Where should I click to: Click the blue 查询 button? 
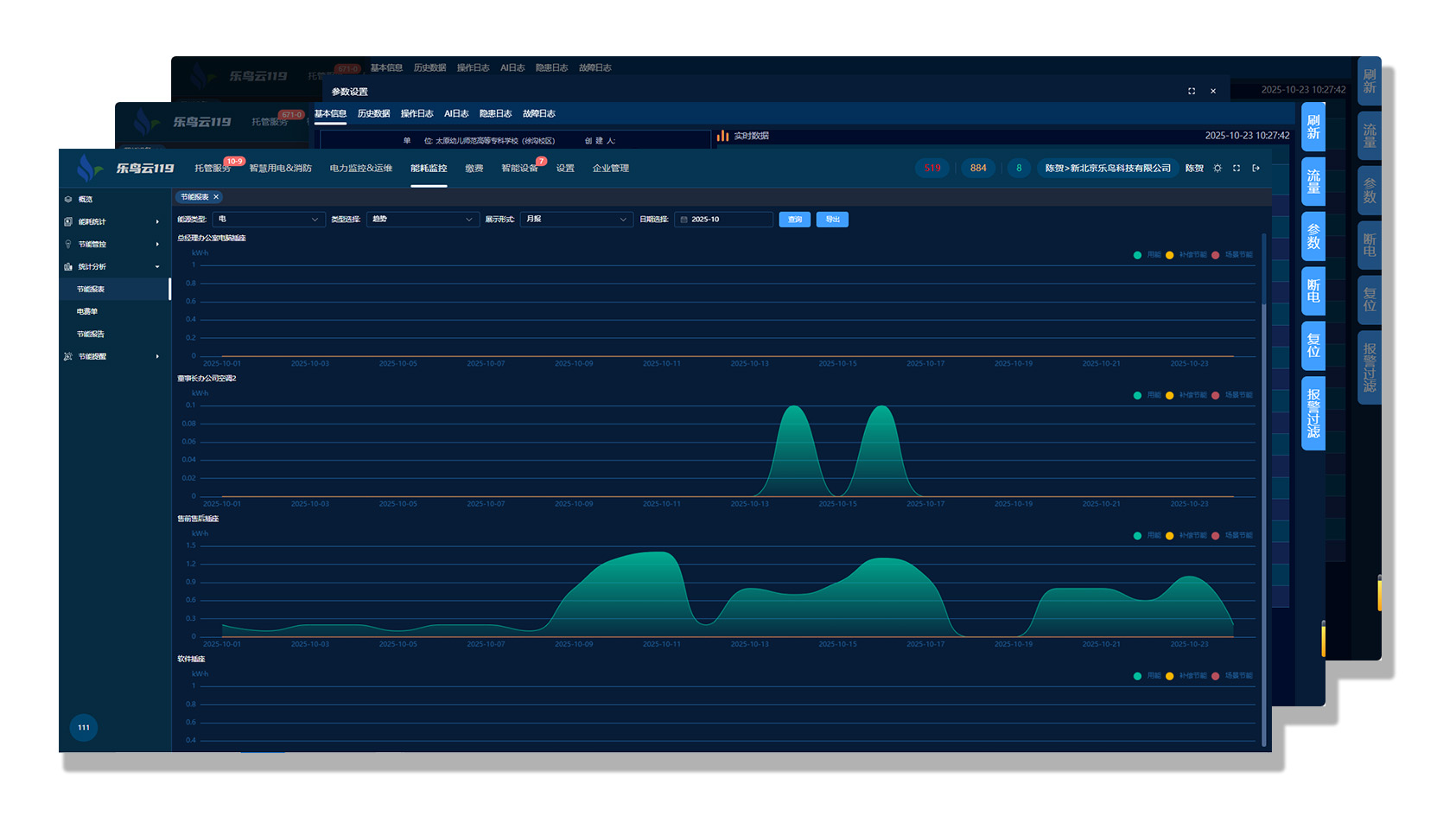coord(794,220)
